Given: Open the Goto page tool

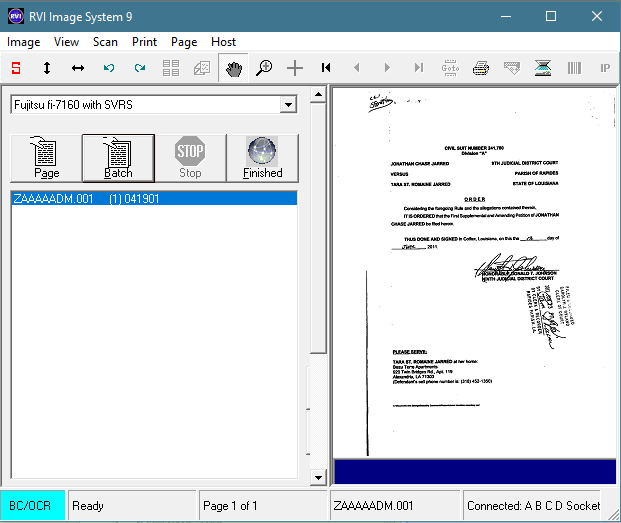Looking at the screenshot, I should [450, 68].
